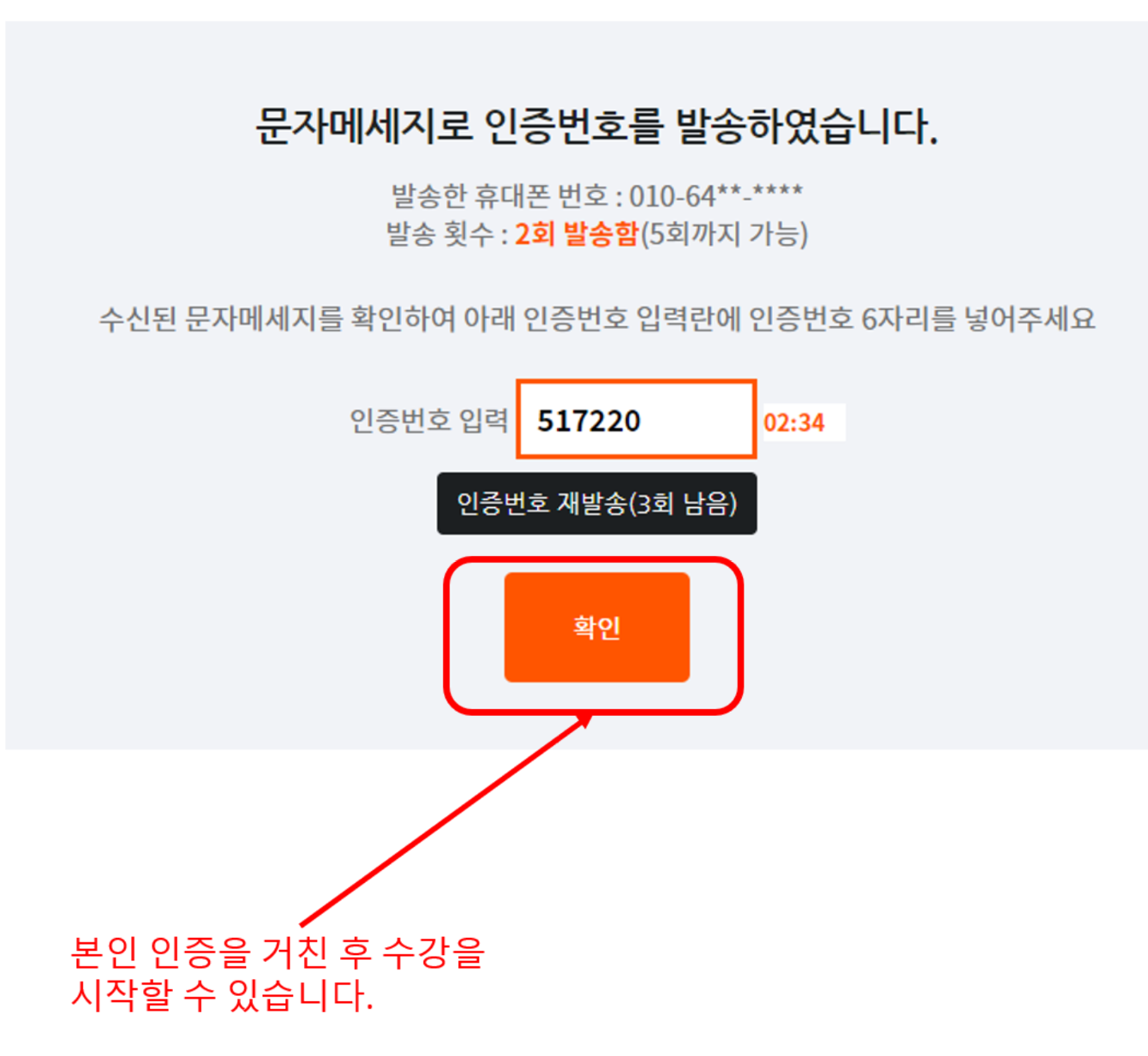Click the orange 확인 button

pos(596,627)
